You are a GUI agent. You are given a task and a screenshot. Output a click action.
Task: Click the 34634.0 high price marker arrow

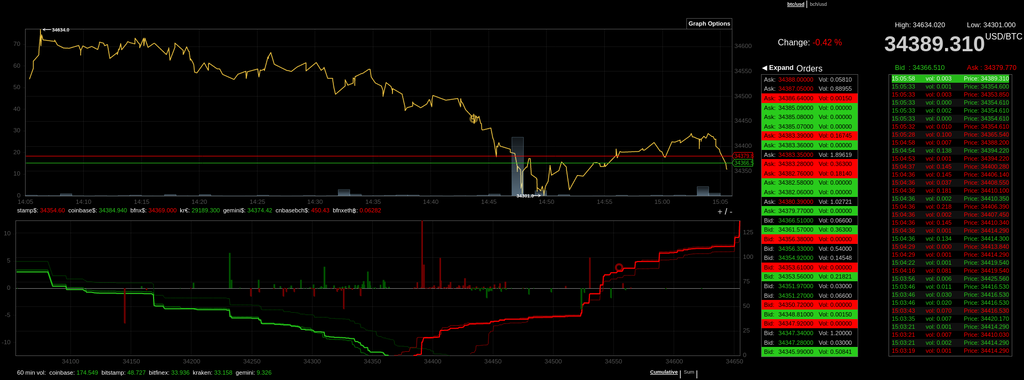[55, 30]
